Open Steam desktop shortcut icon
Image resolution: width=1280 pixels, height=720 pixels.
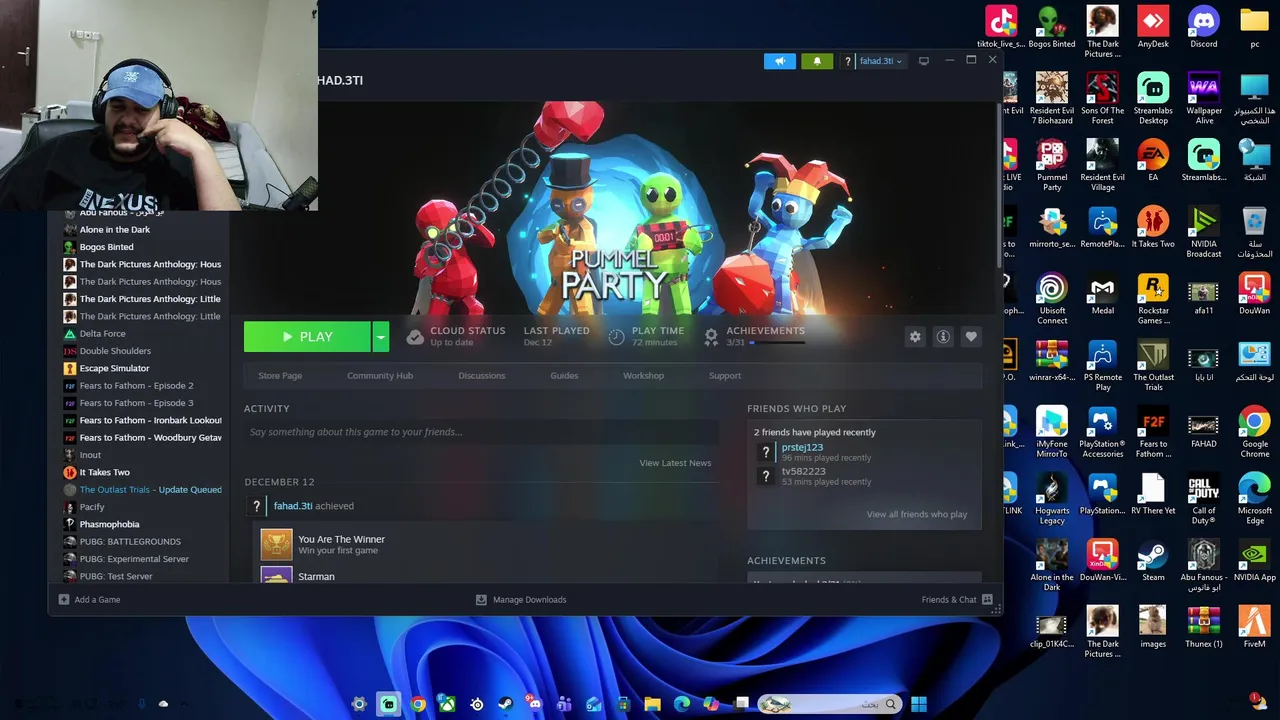(1153, 561)
